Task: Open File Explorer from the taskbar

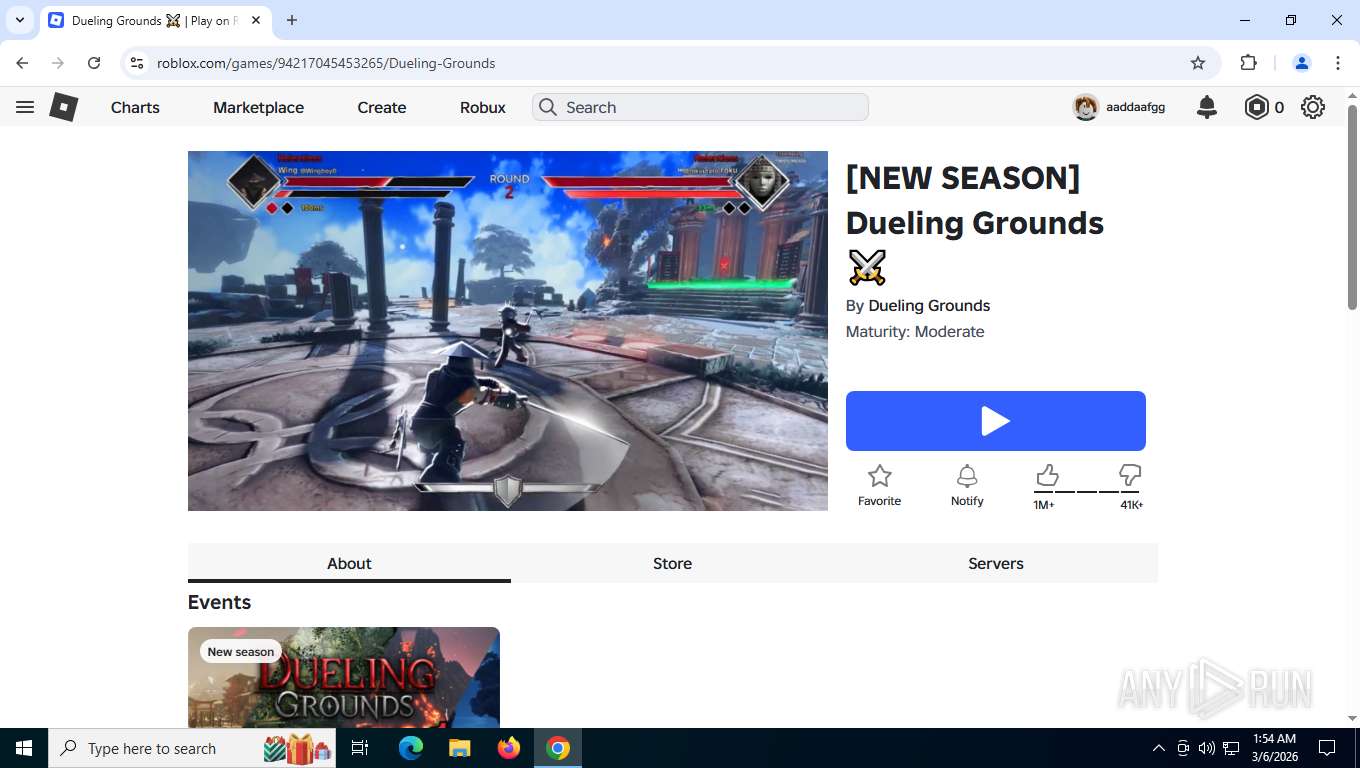Action: [x=460, y=748]
